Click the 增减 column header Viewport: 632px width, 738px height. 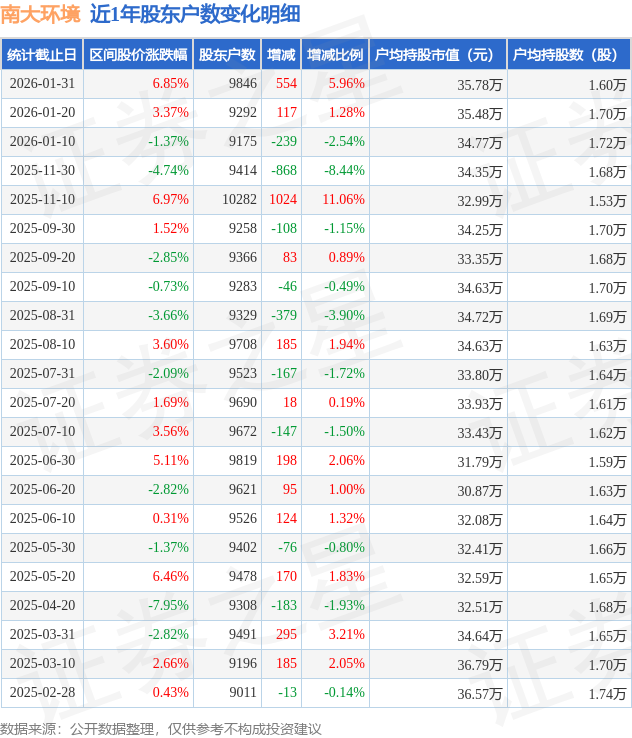tap(281, 55)
